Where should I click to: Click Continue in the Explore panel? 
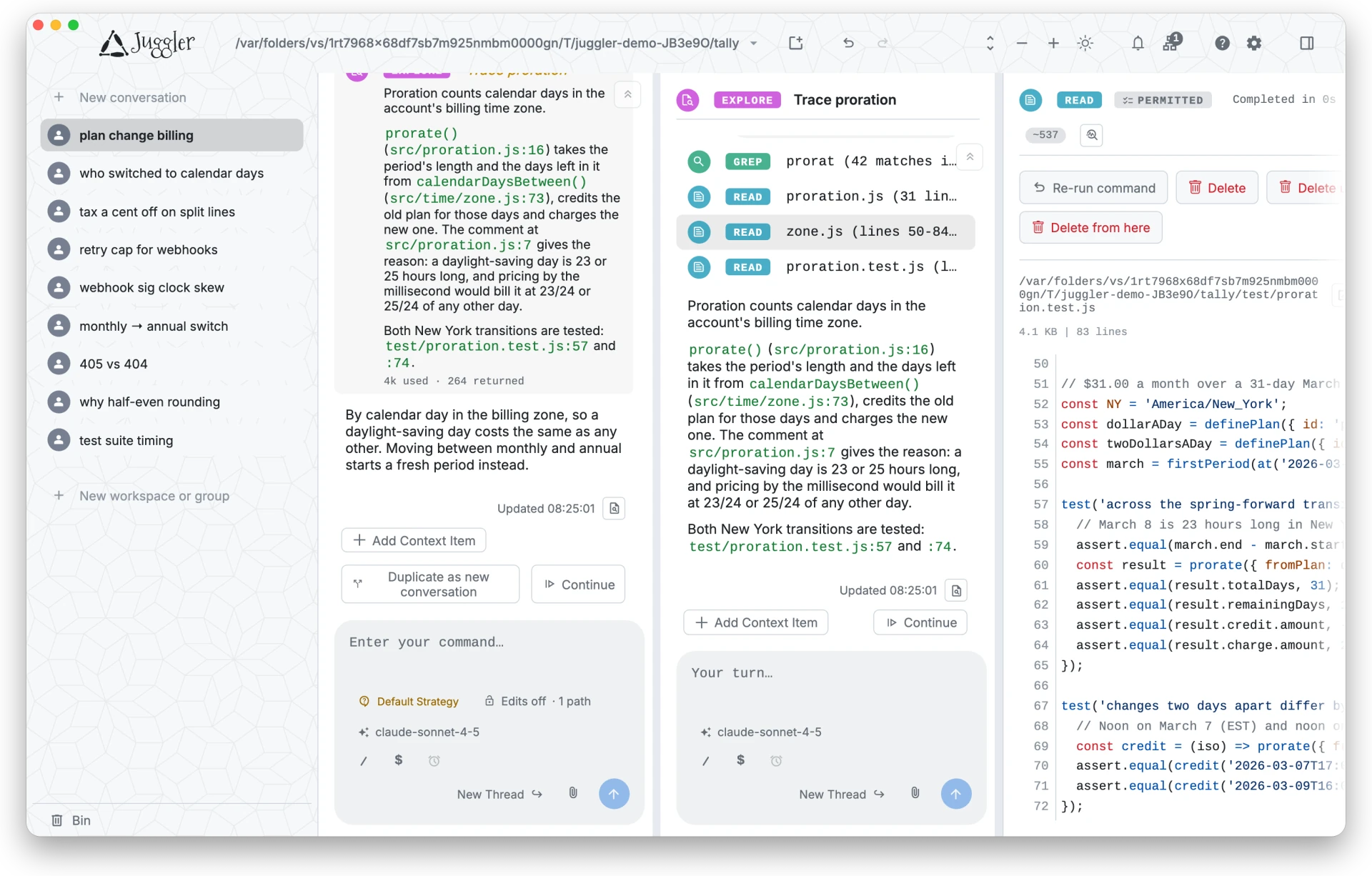tap(920, 622)
